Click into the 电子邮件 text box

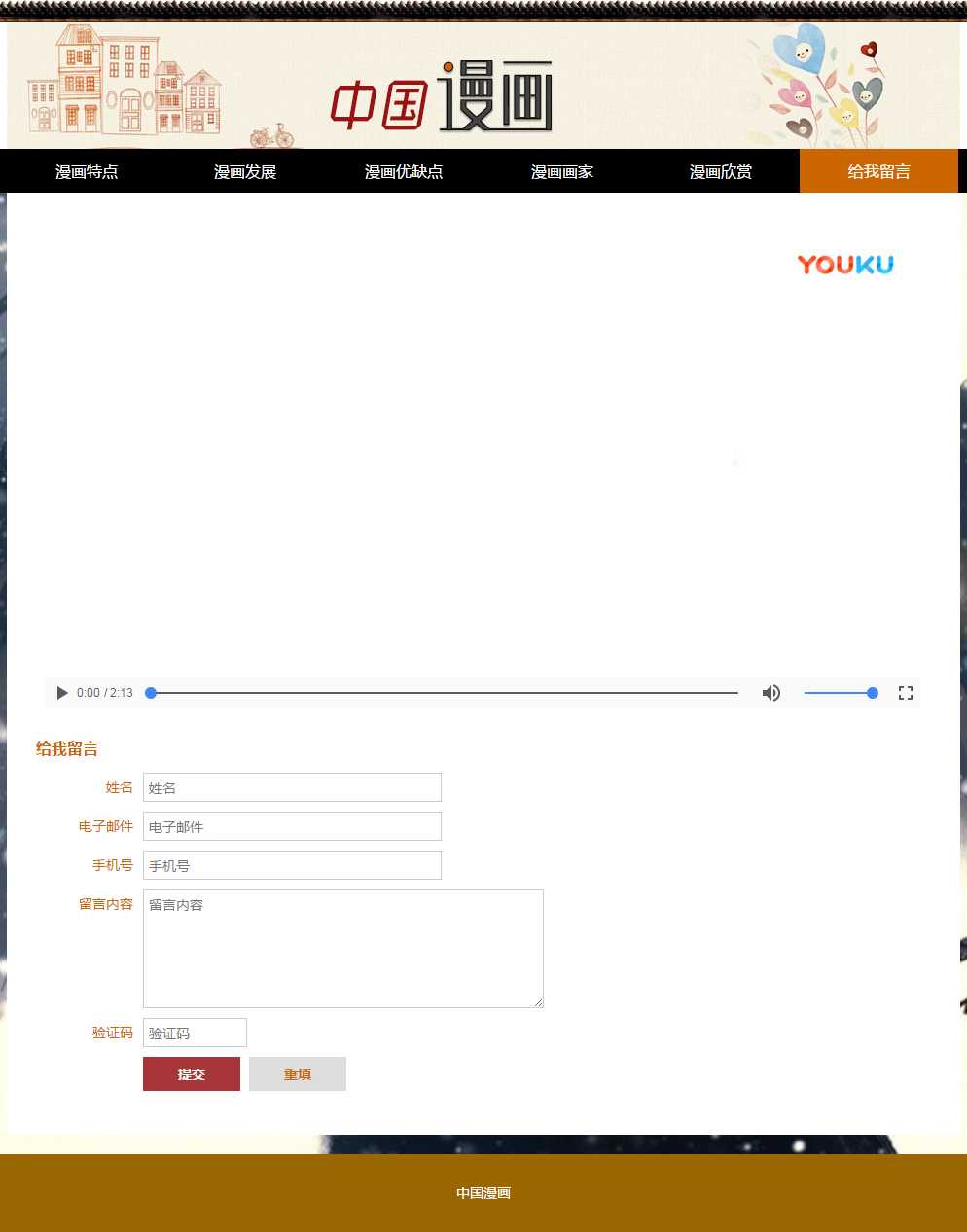pos(292,826)
